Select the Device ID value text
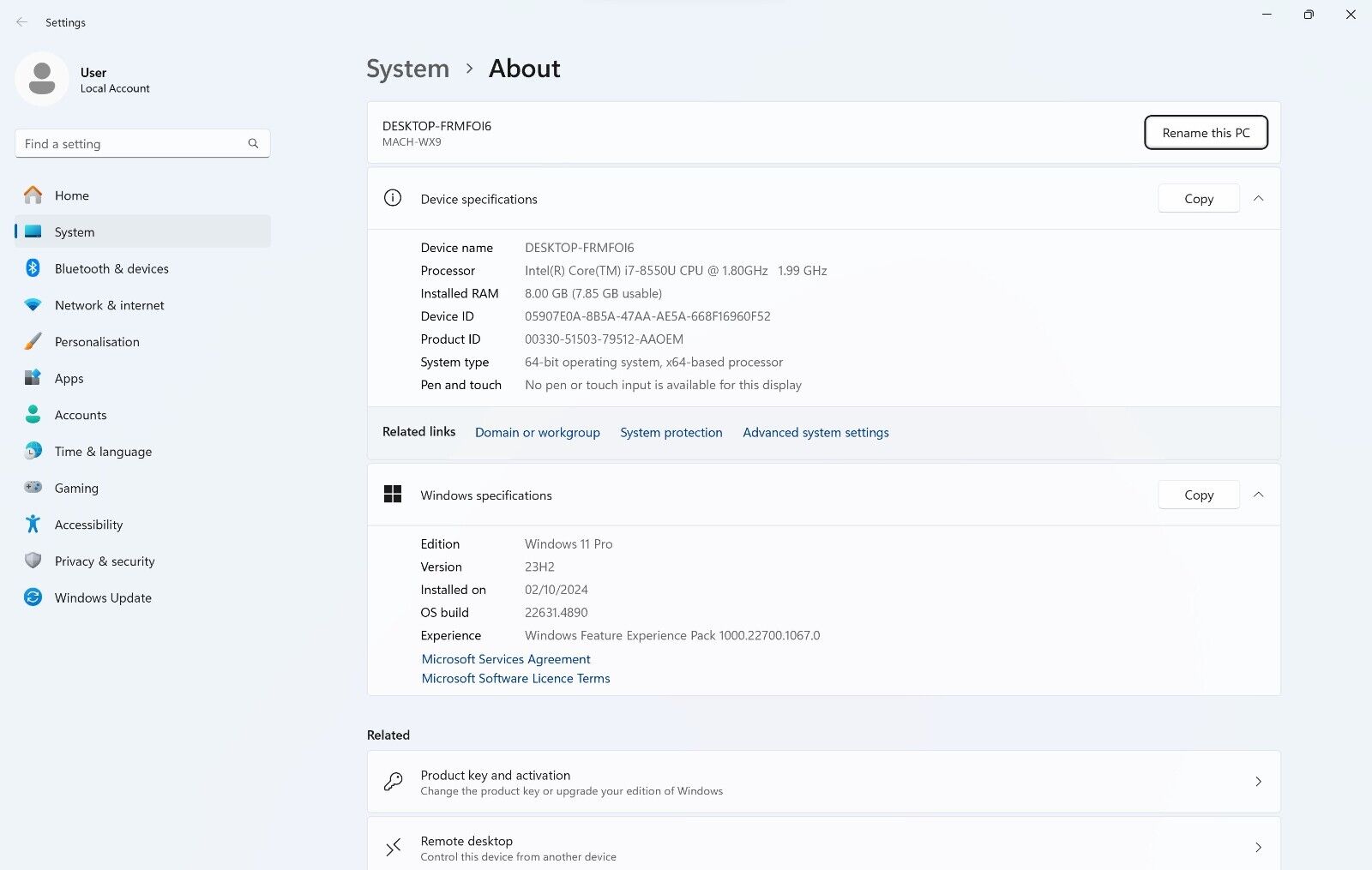 point(647,316)
